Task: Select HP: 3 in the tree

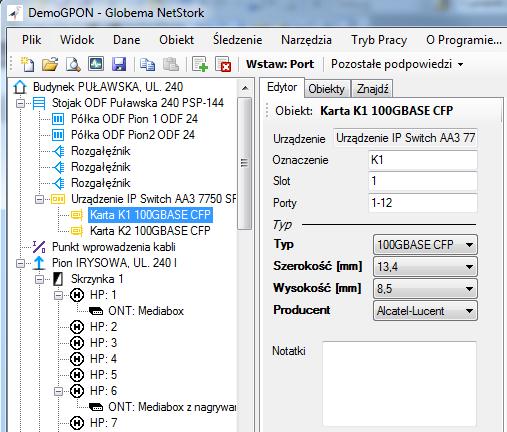Action: pyautogui.click(x=103, y=343)
